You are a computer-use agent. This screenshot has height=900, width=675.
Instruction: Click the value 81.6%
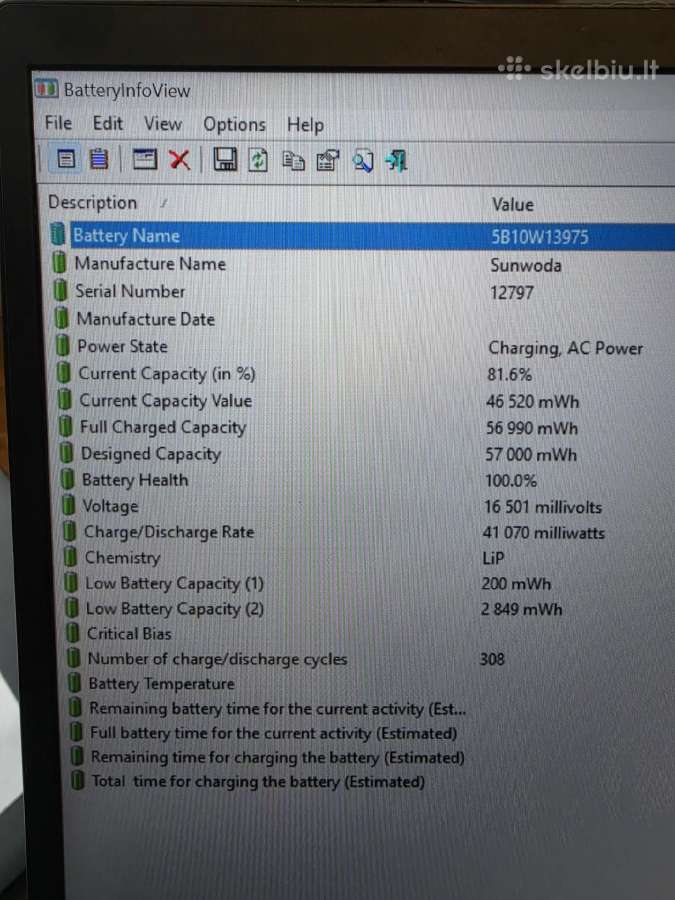(x=510, y=375)
